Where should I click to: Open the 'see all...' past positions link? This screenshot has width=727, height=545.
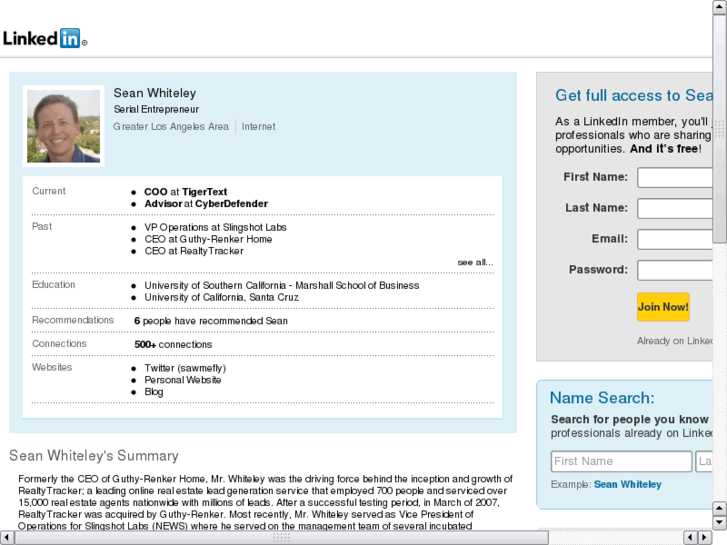pyautogui.click(x=475, y=263)
